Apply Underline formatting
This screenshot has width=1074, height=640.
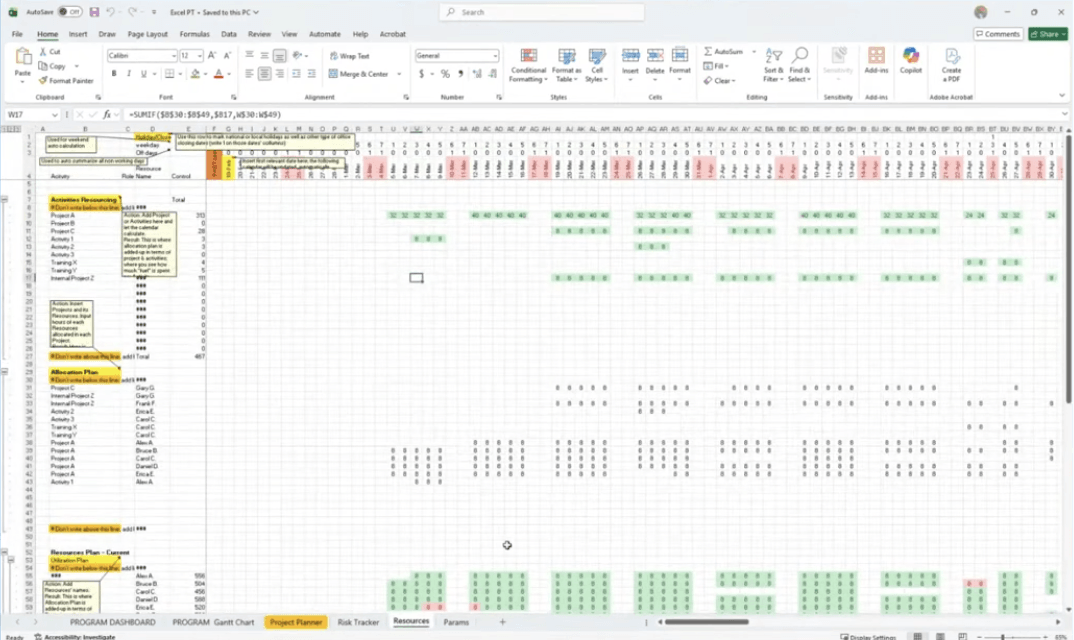[143, 74]
